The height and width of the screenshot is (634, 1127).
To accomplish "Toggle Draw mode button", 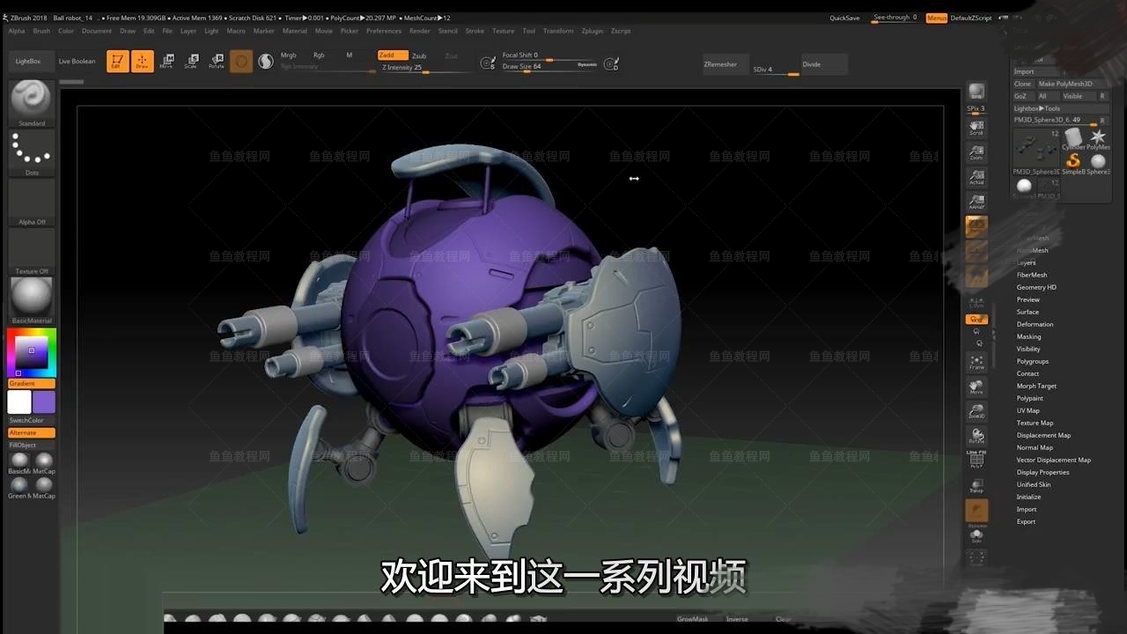I will click(142, 61).
